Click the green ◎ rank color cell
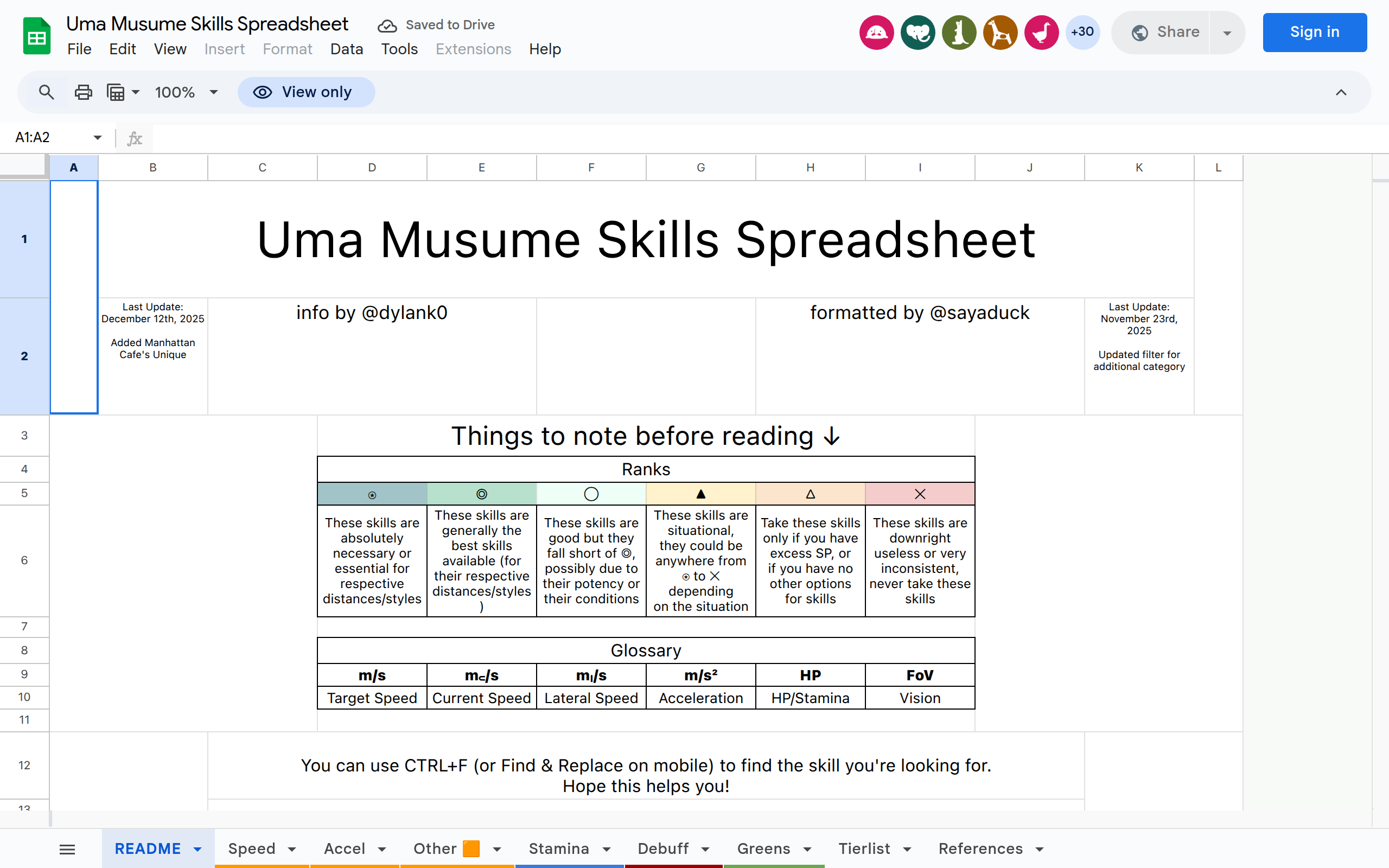Screen dimensions: 1389x868 tap(482, 494)
